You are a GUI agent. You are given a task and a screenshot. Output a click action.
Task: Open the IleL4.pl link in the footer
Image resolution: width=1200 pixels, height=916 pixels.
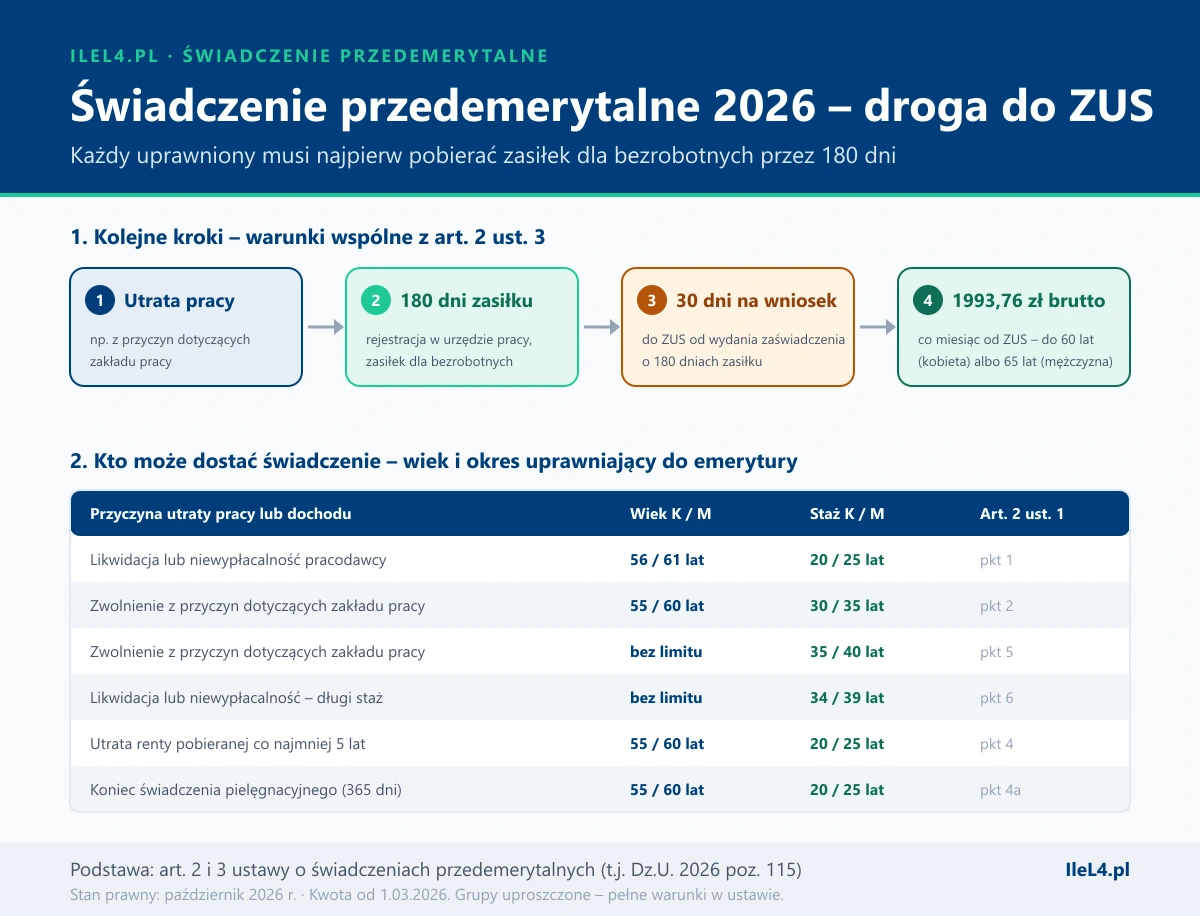1098,870
